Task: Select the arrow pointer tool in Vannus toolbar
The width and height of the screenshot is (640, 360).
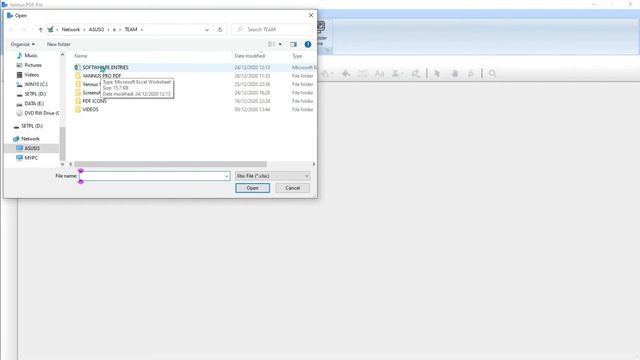Action: [x=437, y=73]
